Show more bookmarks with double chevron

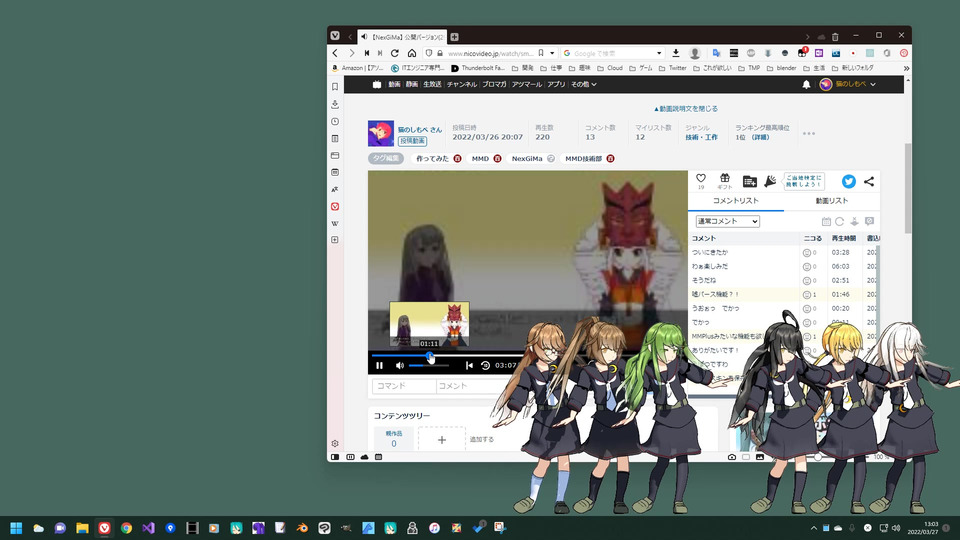click(906, 68)
